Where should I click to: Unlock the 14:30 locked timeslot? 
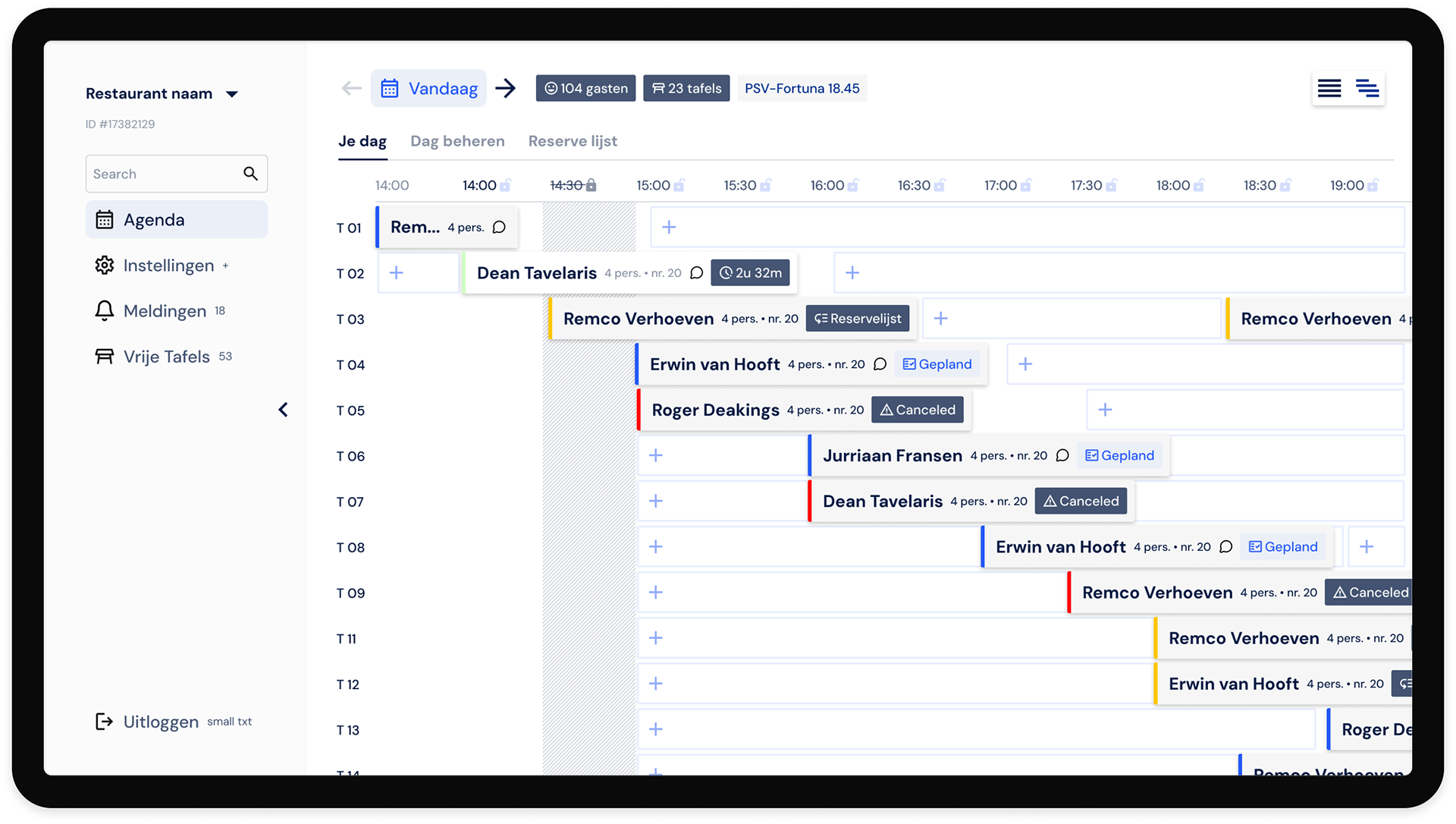[x=591, y=186]
